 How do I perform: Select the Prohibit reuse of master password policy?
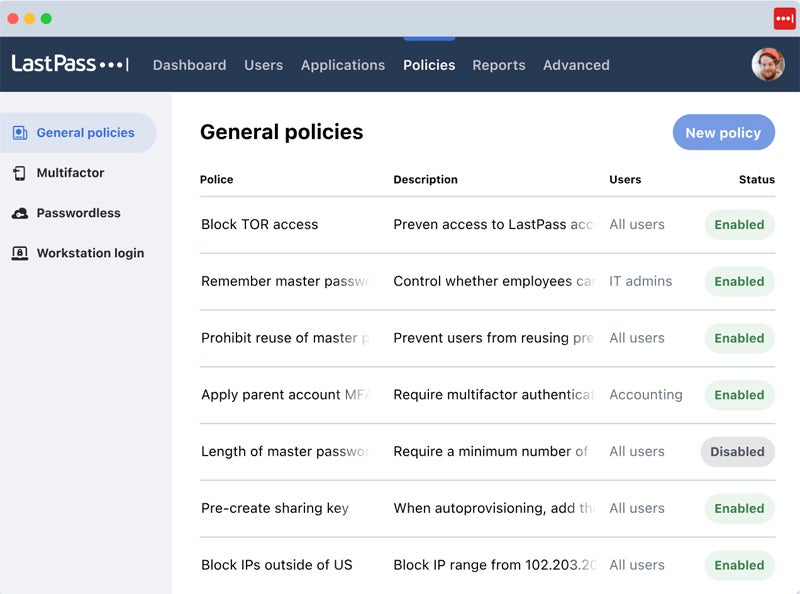pyautogui.click(x=285, y=338)
